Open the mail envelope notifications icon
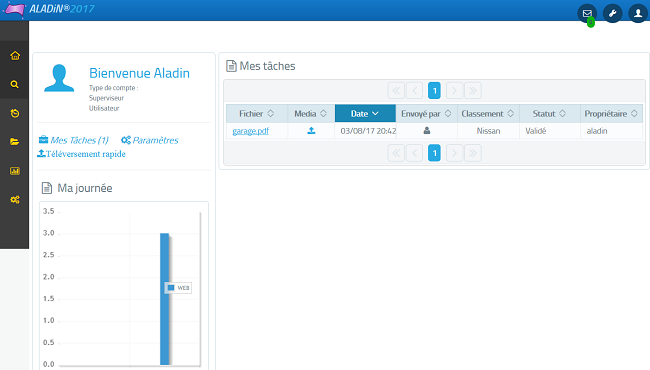Screen dimensions: 650x370 click(587, 14)
